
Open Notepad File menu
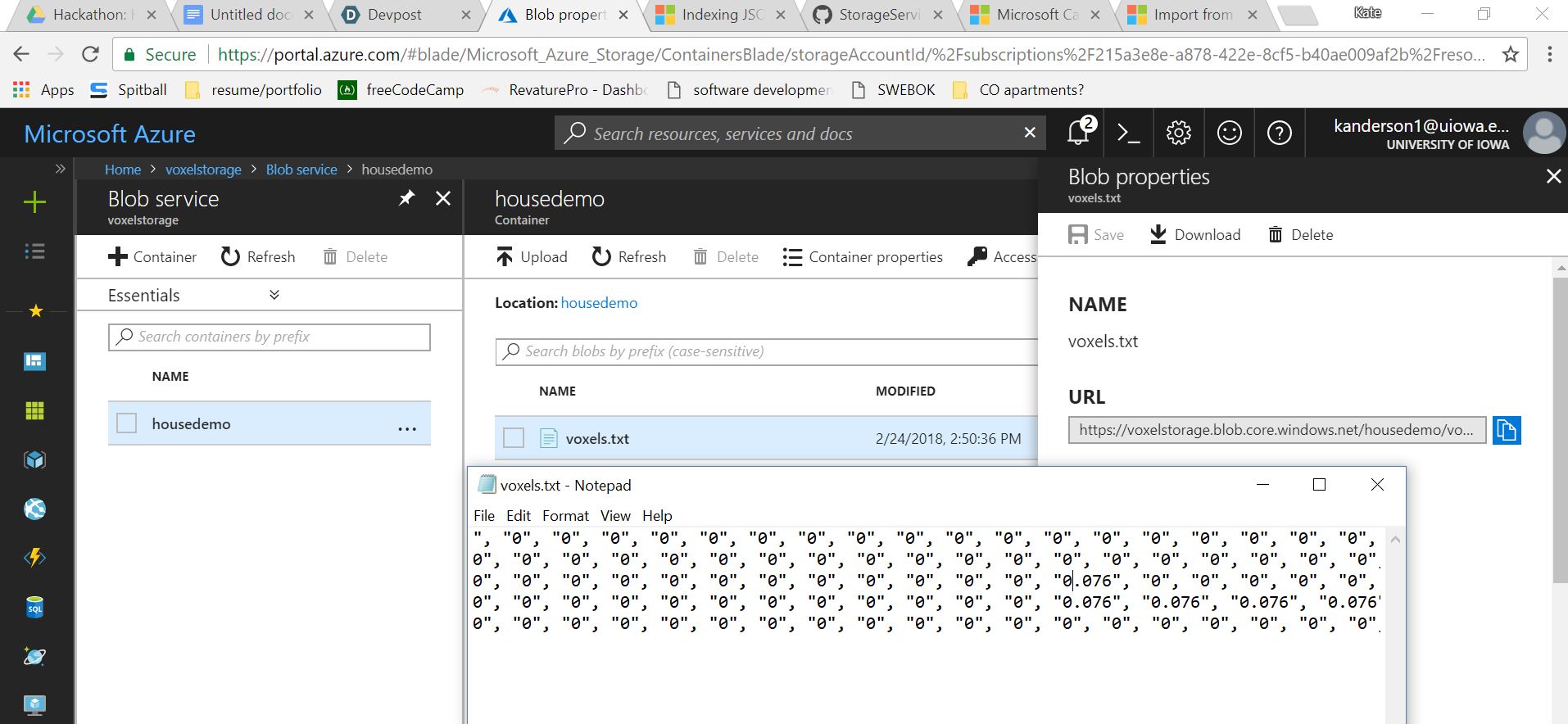pos(484,515)
